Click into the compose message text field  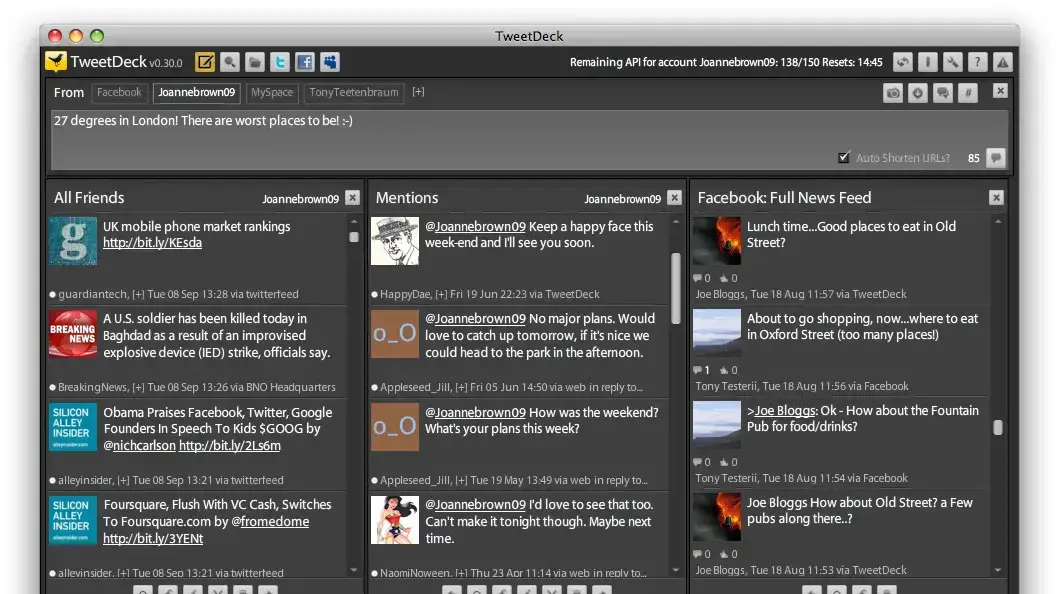[x=530, y=140]
